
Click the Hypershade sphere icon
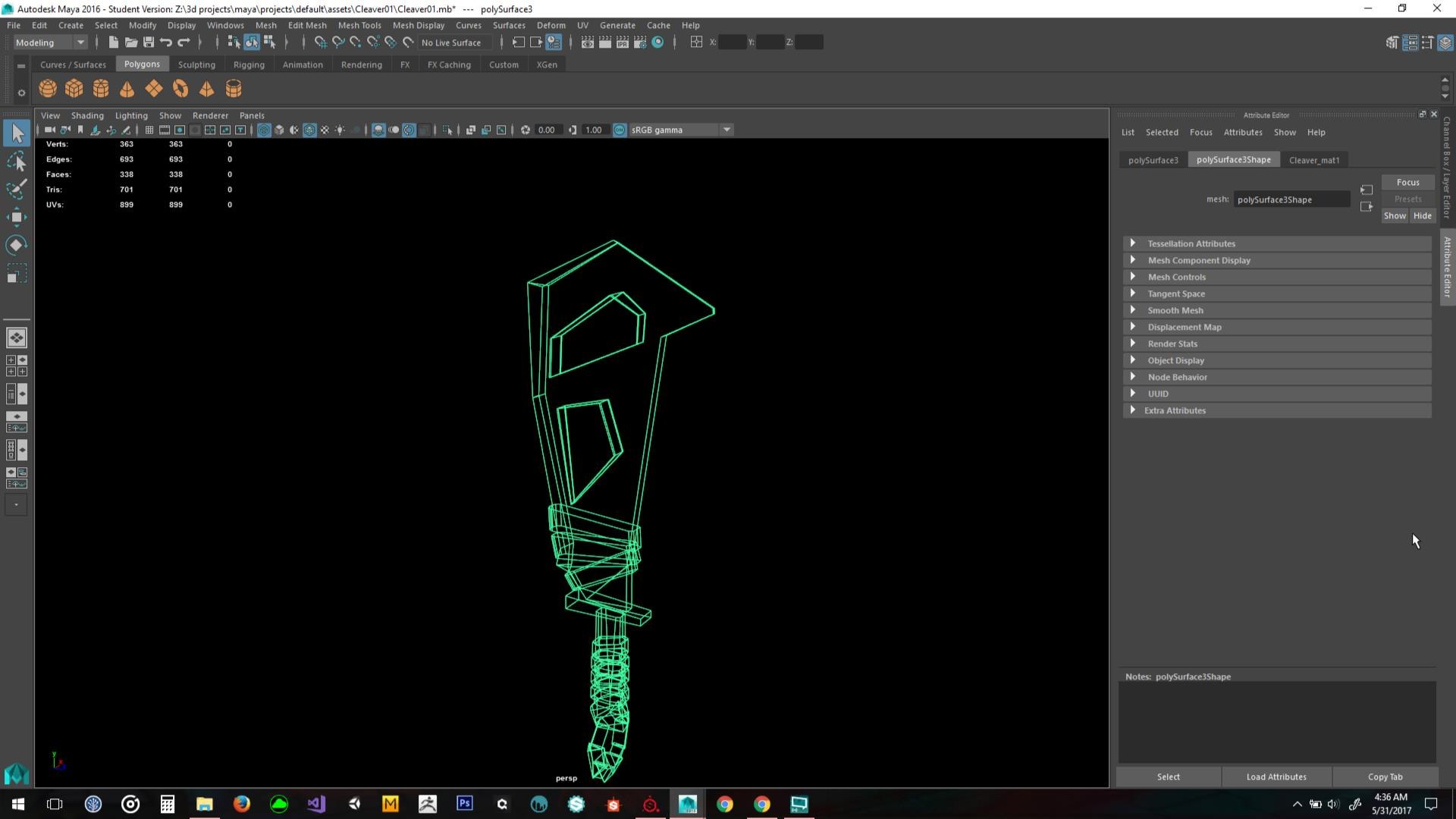[x=657, y=42]
